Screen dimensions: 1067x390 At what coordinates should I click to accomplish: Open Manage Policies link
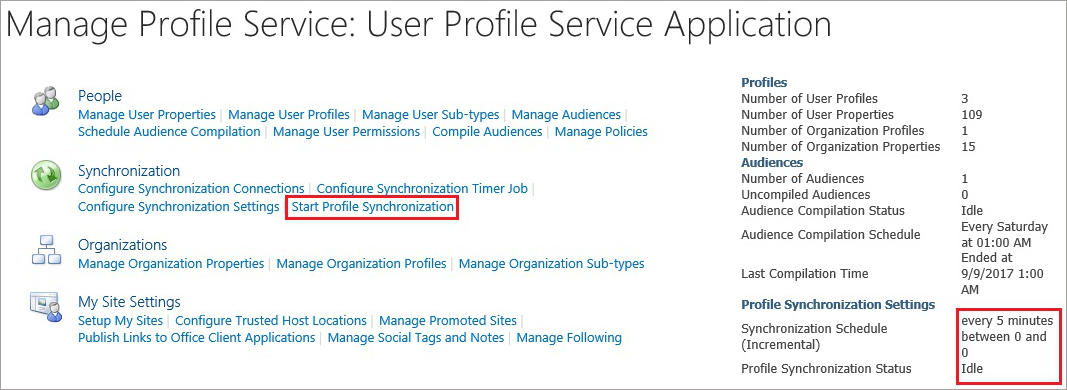(601, 131)
